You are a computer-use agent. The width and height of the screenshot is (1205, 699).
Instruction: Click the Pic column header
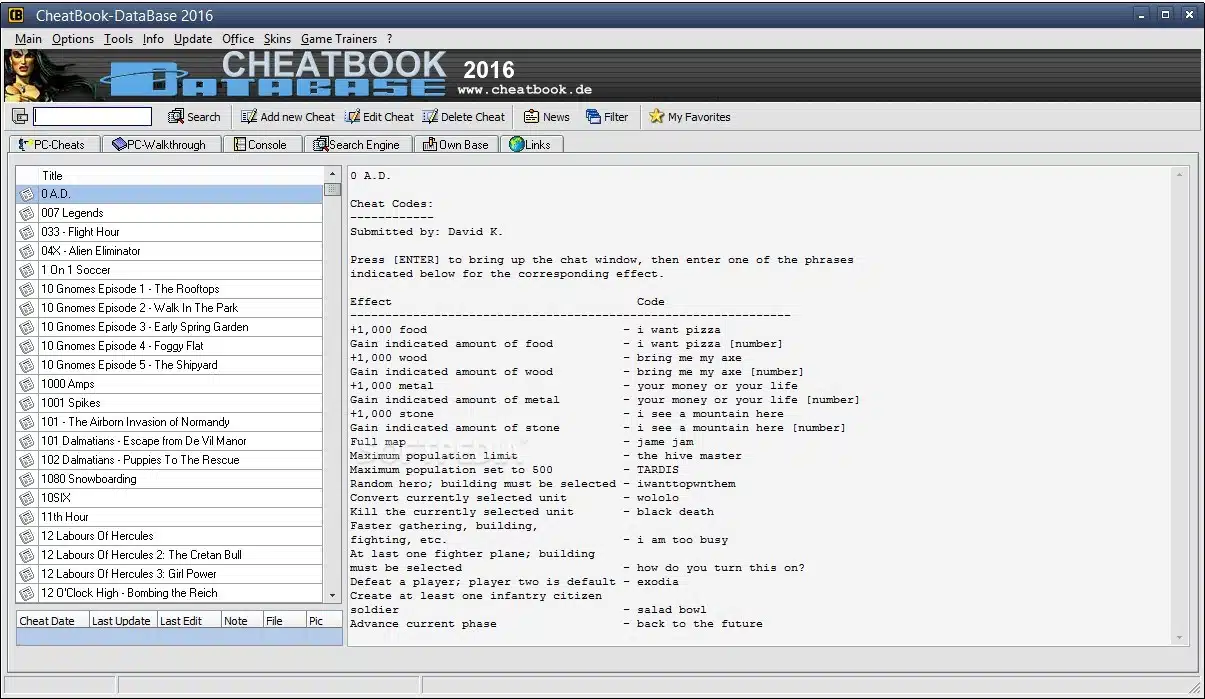323,620
